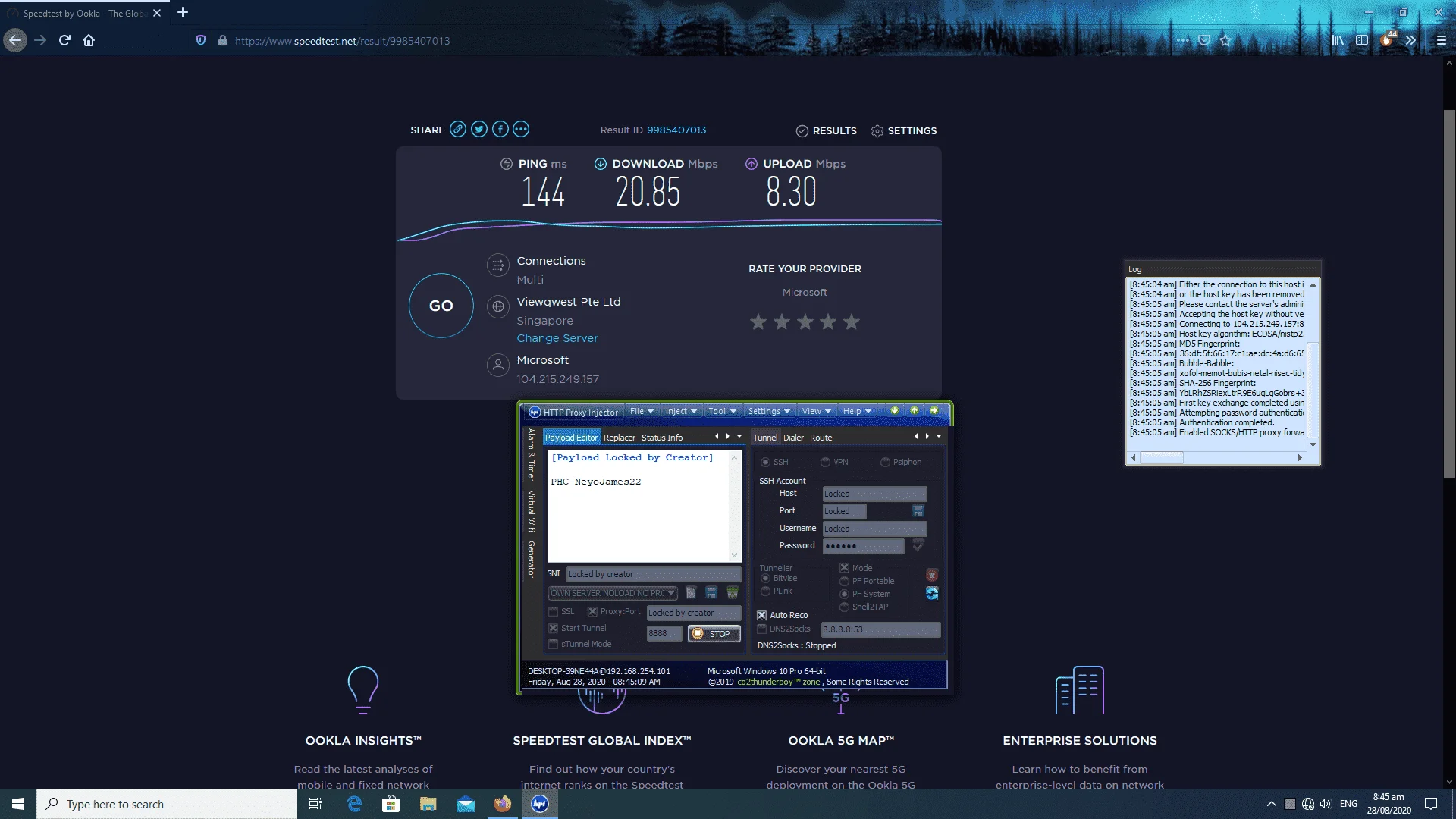Select VPN radio option
1456x819 pixels.
click(x=825, y=462)
